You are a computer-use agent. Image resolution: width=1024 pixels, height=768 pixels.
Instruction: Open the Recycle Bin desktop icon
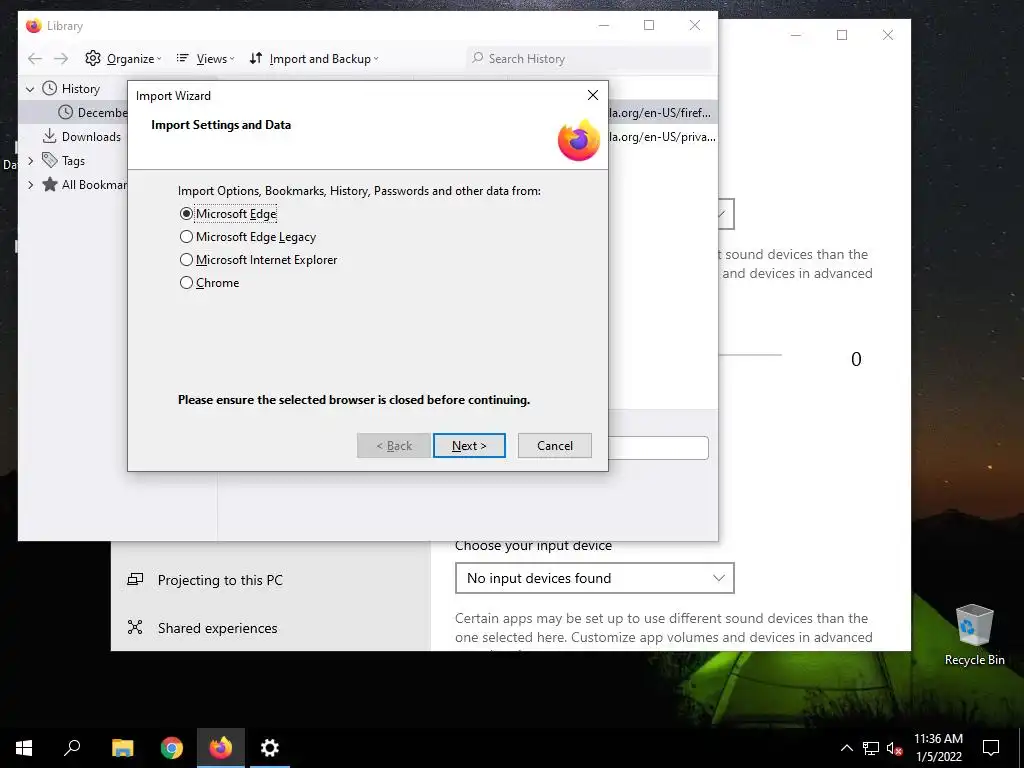point(974,634)
